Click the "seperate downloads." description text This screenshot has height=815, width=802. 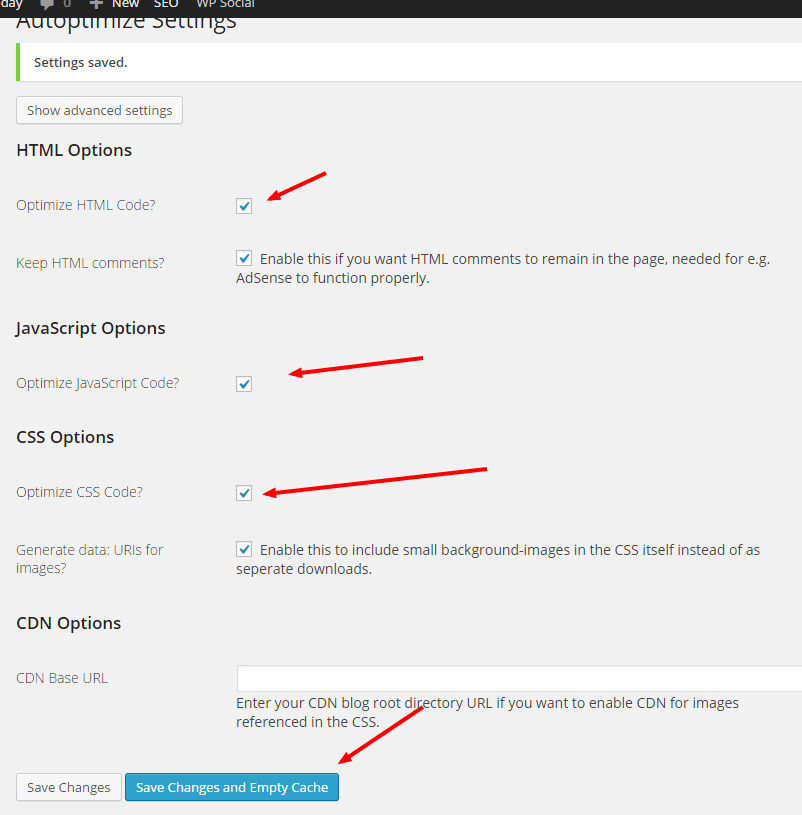click(x=304, y=569)
